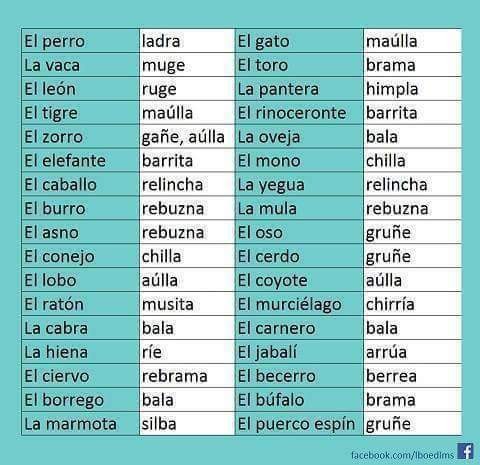Viewport: 480px width, 465px height.
Task: Select the 'El elefante' cell
Action: point(80,161)
